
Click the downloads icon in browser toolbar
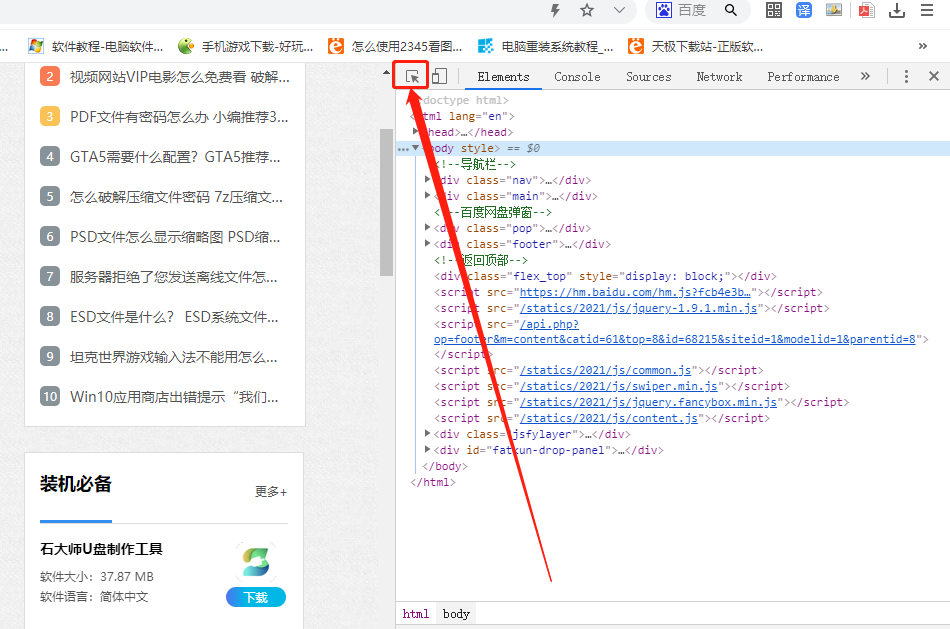[x=896, y=10]
